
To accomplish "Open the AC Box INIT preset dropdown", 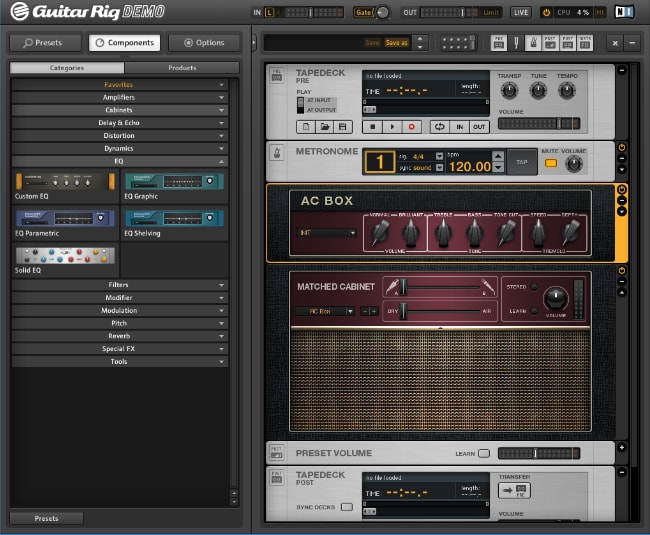I will pyautogui.click(x=327, y=232).
